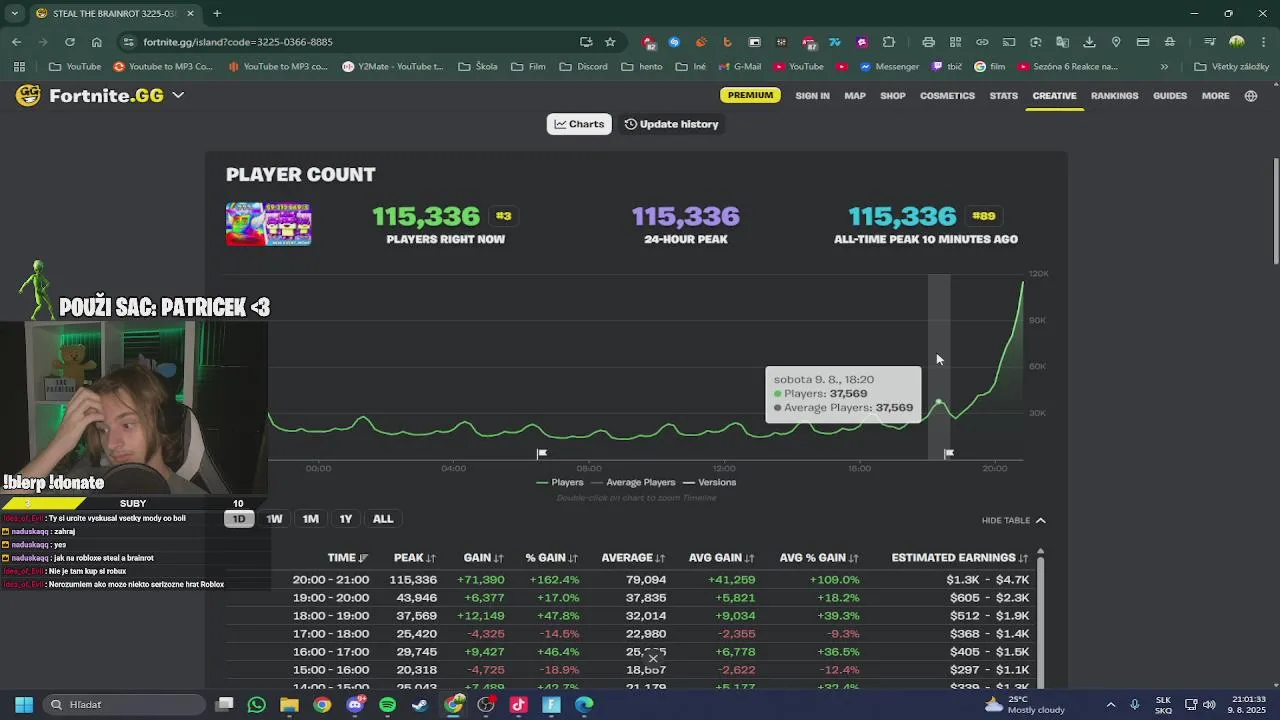Image resolution: width=1280 pixels, height=720 pixels.
Task: Open the Extensions puzzle icon
Action: coord(888,42)
